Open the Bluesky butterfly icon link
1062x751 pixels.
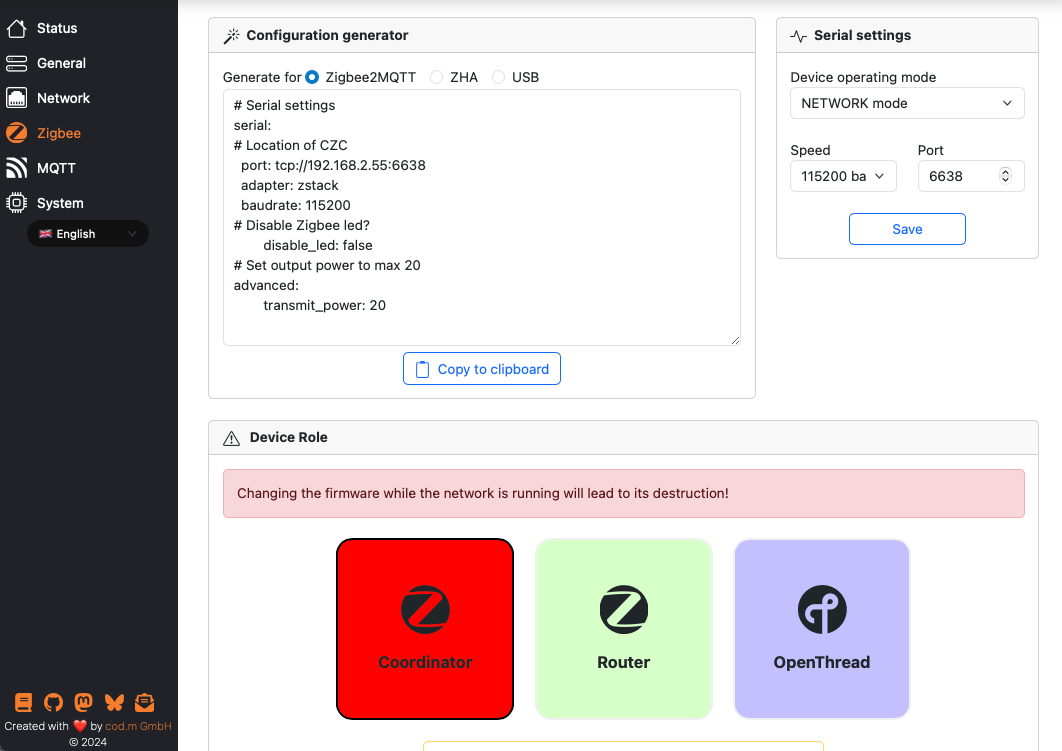(115, 703)
